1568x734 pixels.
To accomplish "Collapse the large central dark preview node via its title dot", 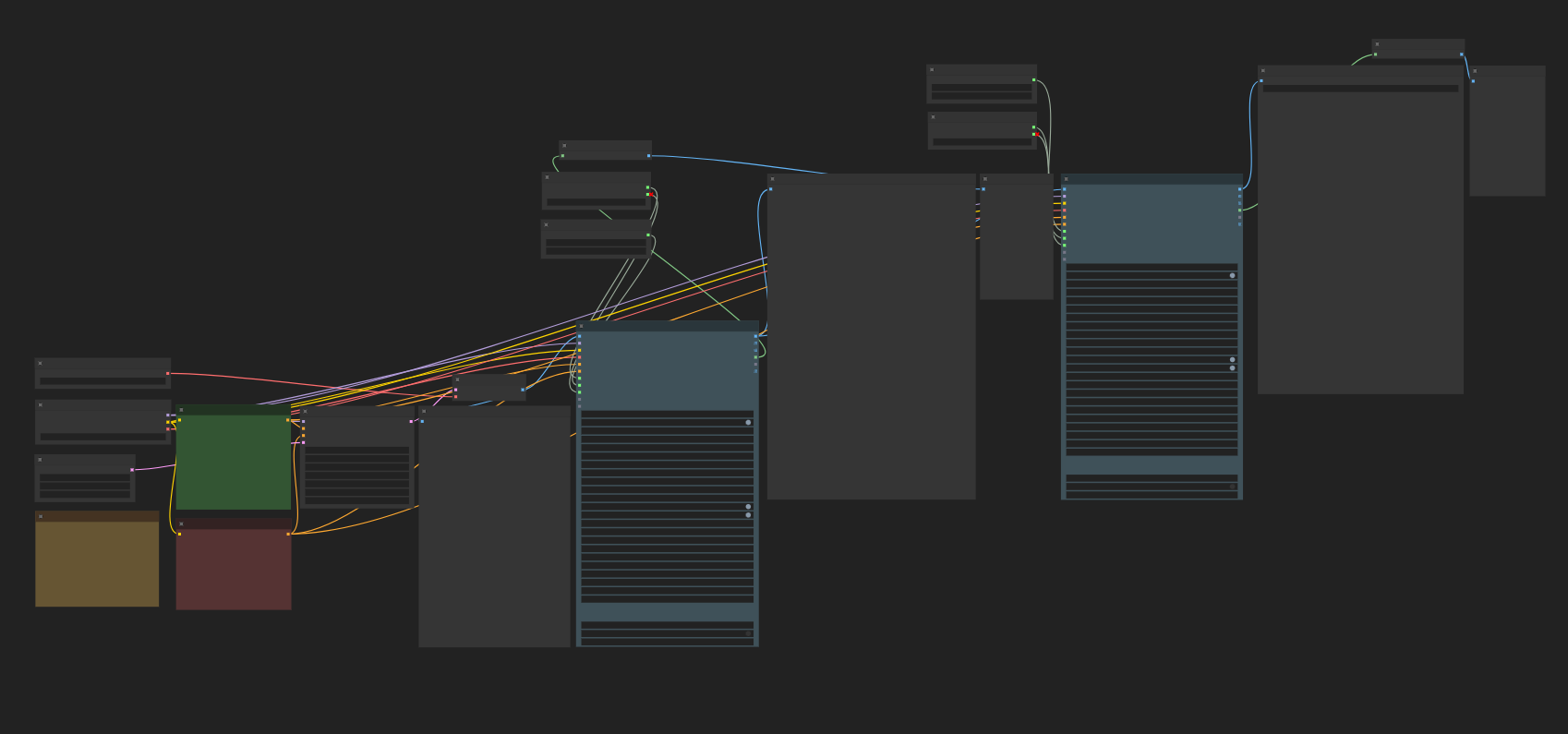I will pos(772,179).
